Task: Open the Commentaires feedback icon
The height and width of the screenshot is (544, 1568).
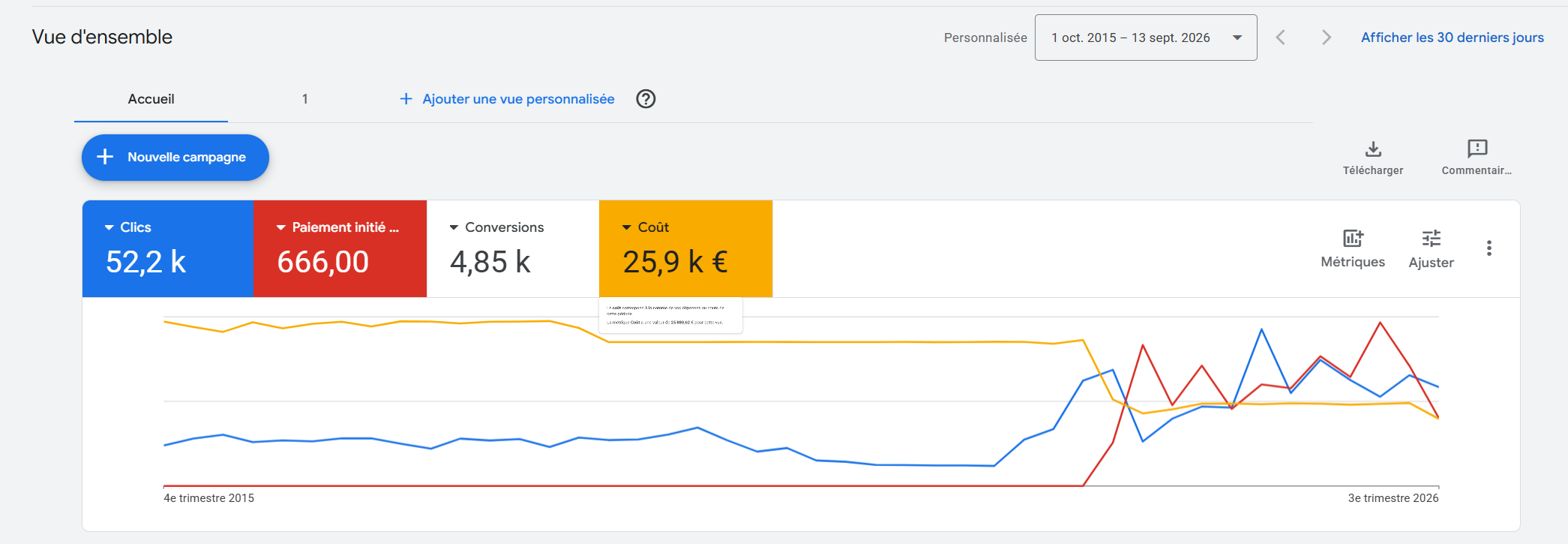Action: [x=1477, y=149]
